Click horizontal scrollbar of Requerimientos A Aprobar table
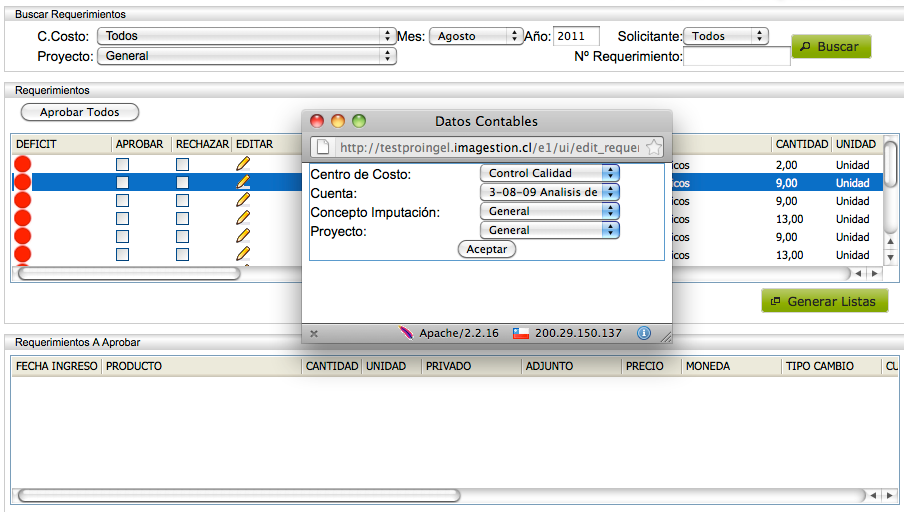Image resolution: width=904 pixels, height=512 pixels. (x=239, y=495)
